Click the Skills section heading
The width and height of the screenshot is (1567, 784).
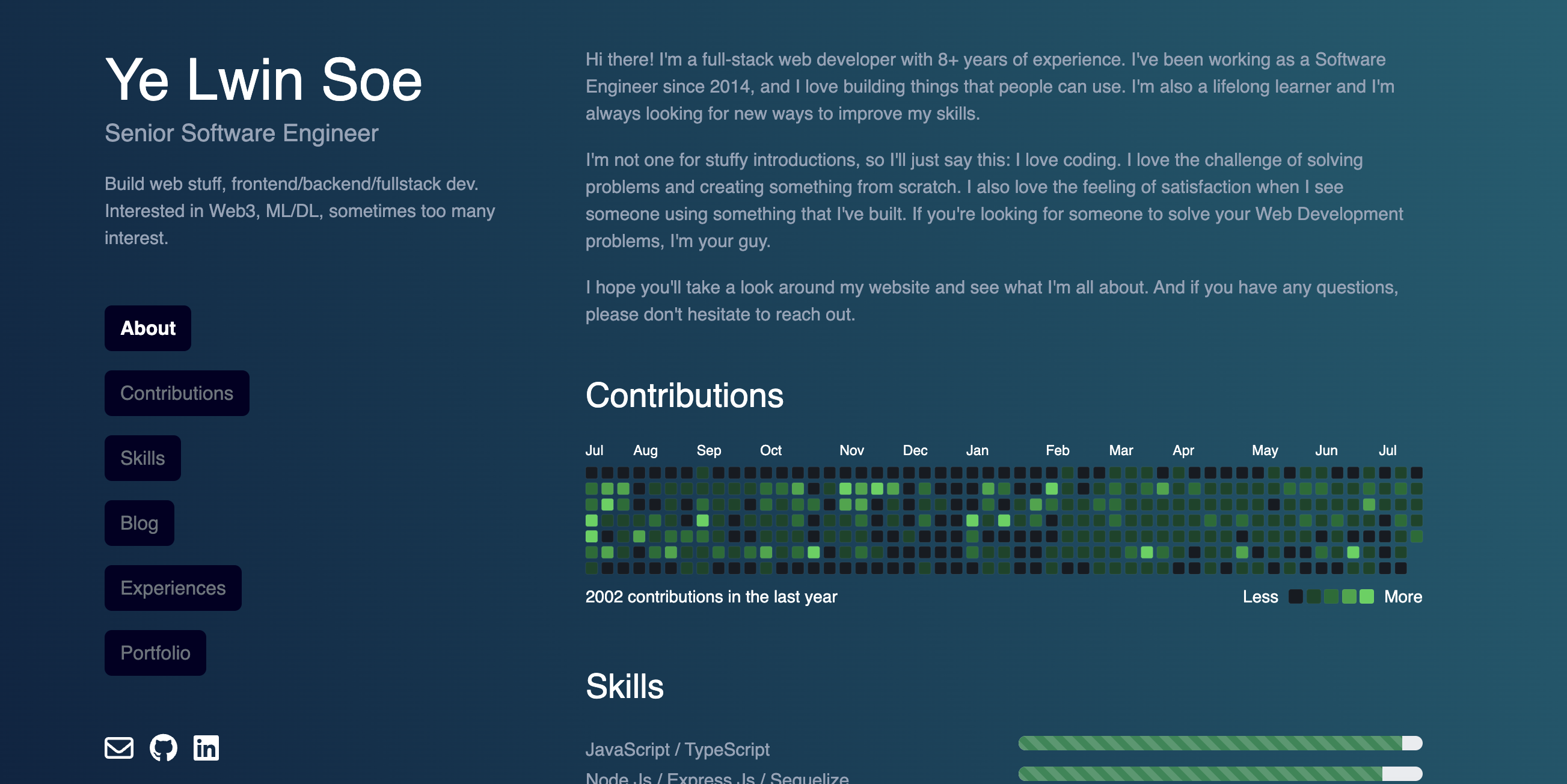624,686
